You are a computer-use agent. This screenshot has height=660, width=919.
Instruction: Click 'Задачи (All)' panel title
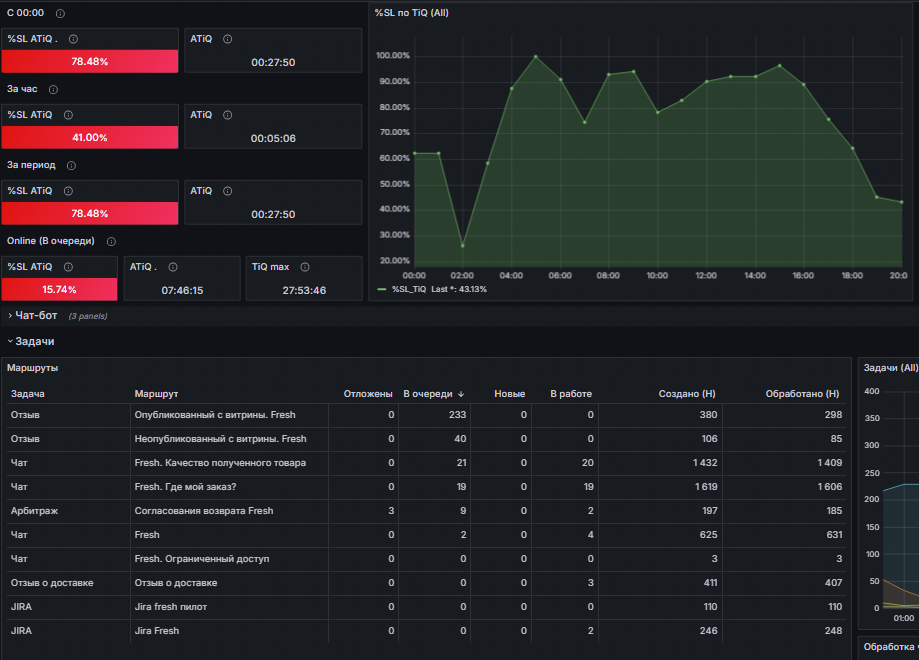[891, 368]
